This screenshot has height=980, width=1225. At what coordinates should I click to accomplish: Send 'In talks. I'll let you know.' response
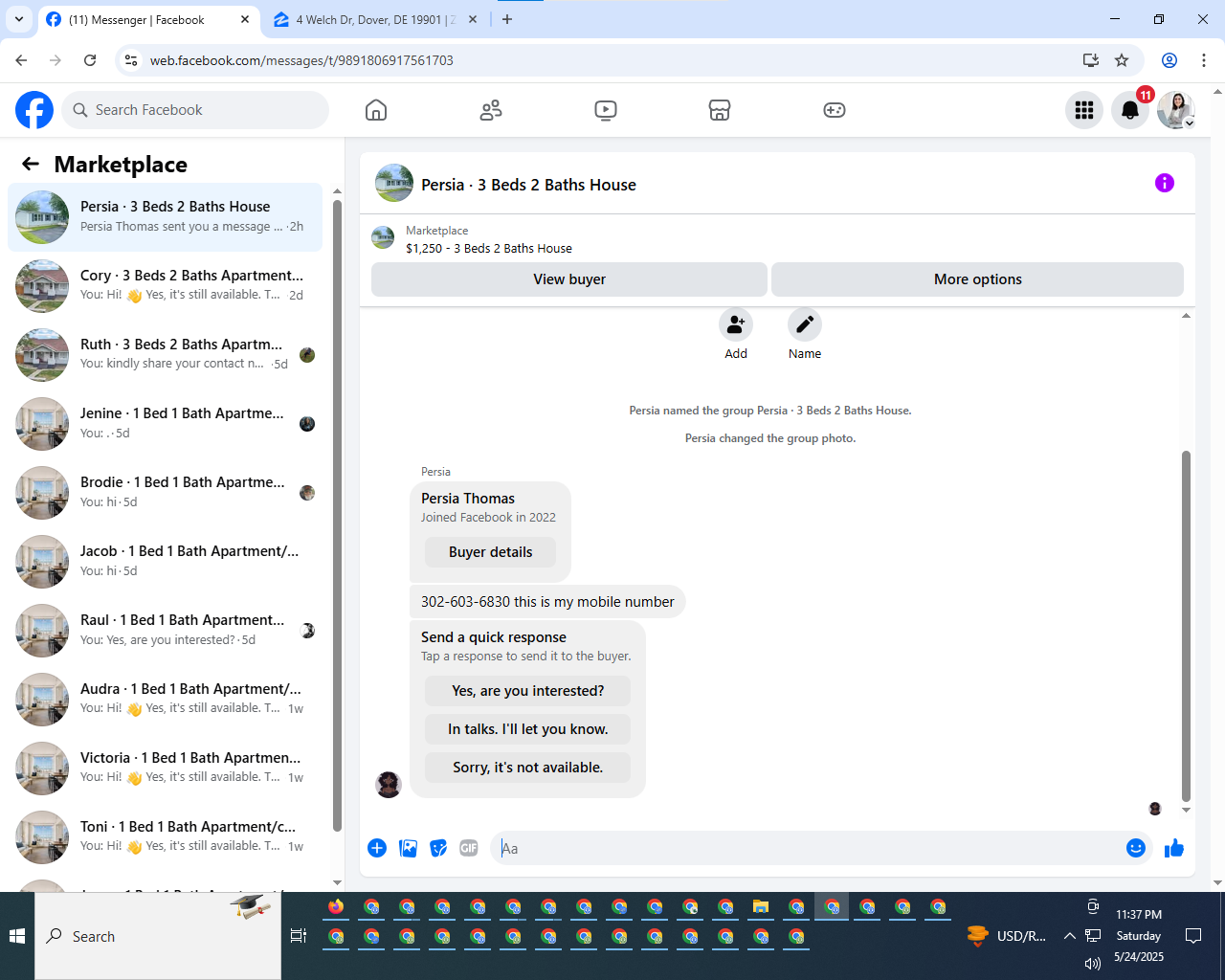[528, 729]
